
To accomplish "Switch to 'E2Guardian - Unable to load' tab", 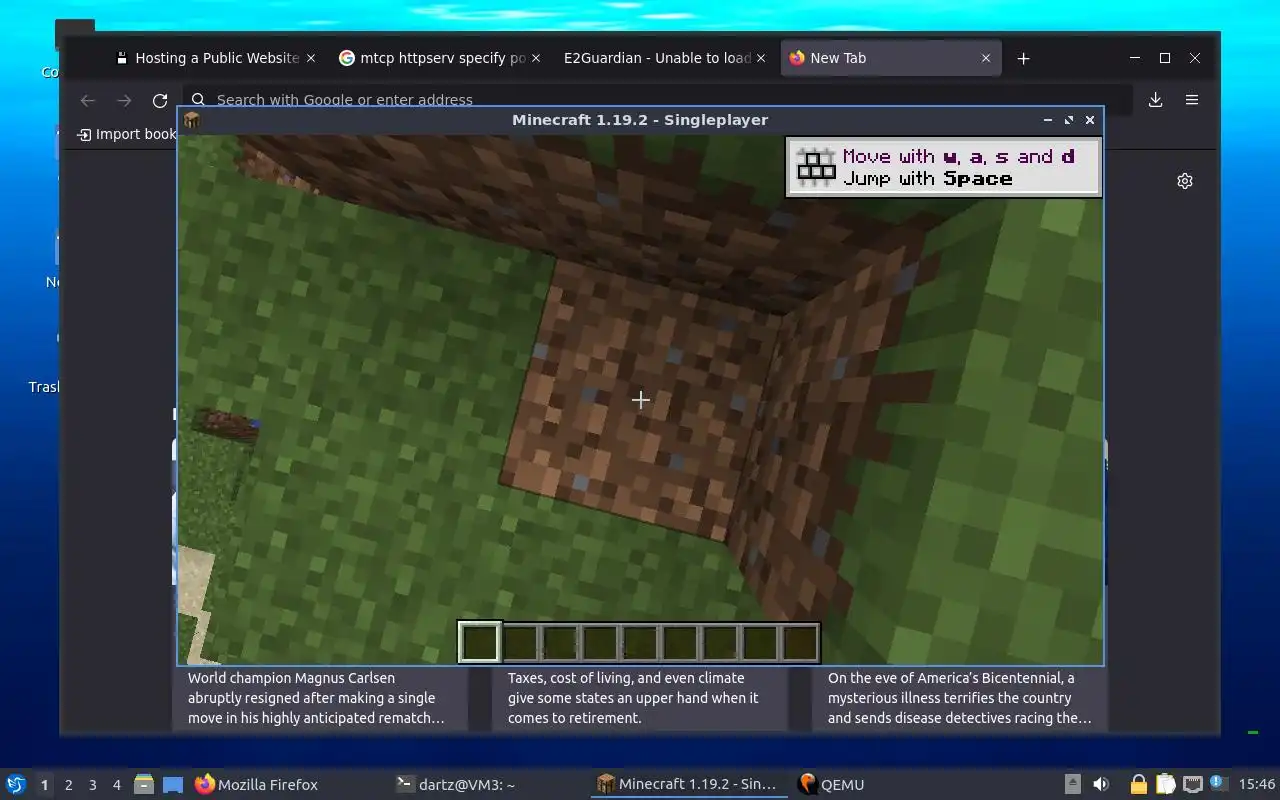I will (665, 58).
